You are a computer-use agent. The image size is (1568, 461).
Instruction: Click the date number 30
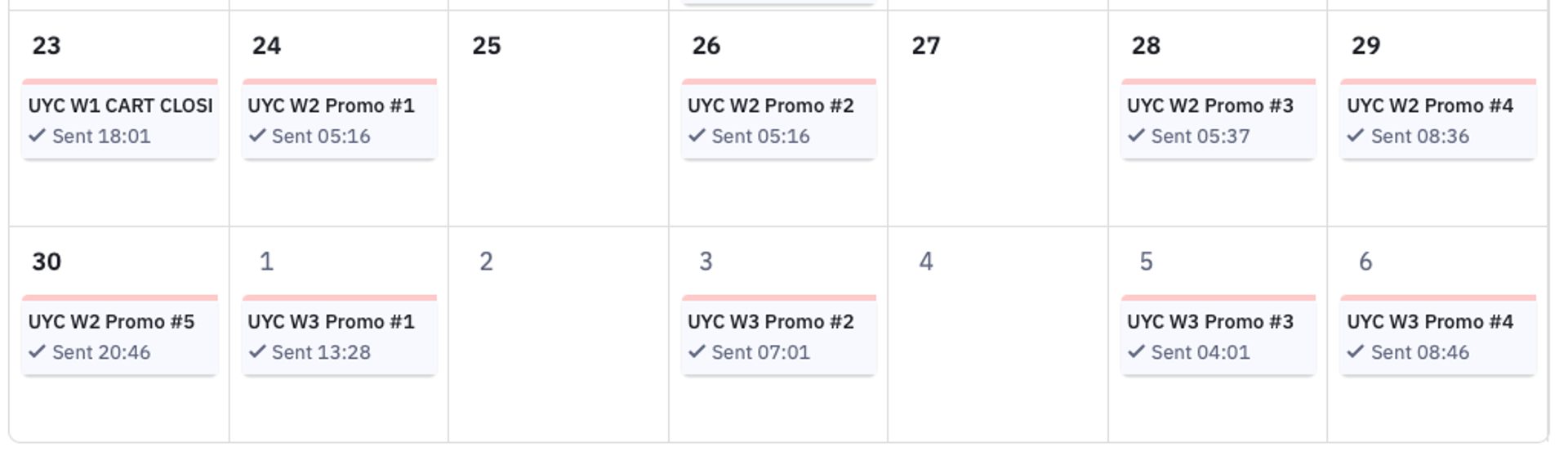pyautogui.click(x=47, y=262)
